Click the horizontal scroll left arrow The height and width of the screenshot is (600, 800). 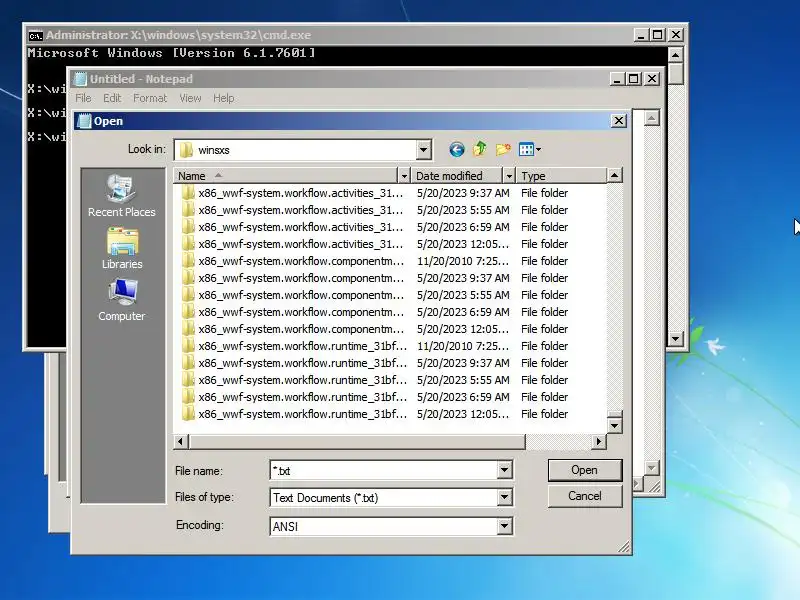tap(181, 441)
